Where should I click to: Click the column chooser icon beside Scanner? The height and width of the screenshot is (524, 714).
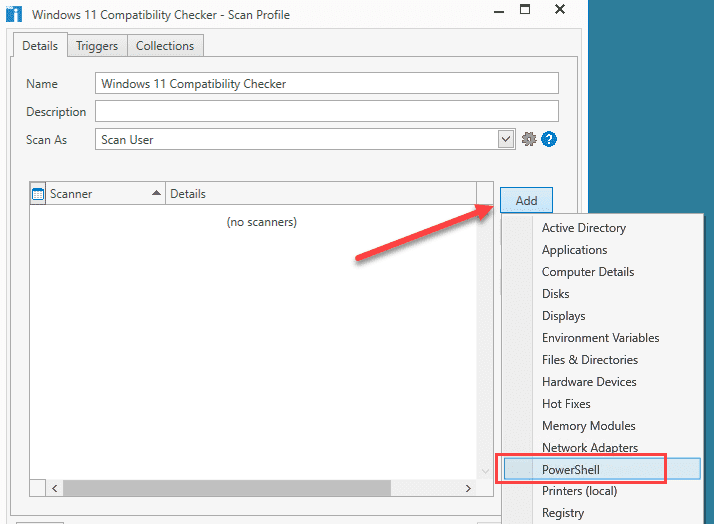tap(38, 194)
